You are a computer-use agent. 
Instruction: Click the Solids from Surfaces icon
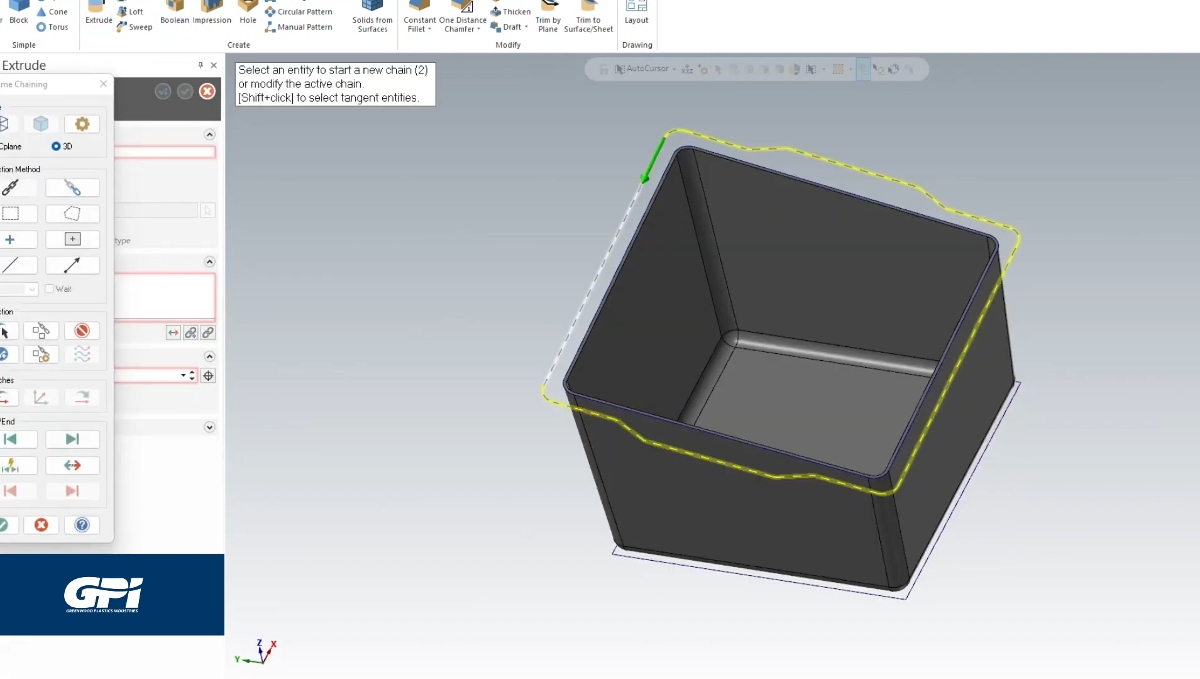point(371,14)
